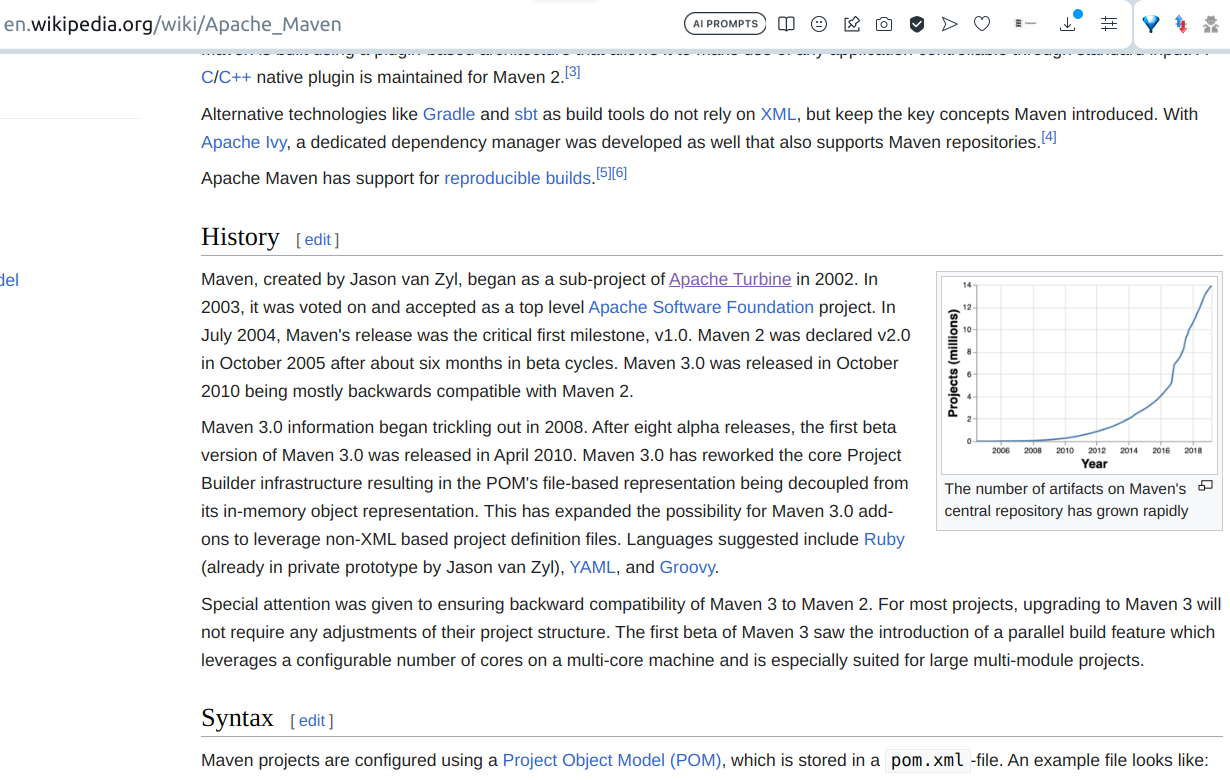Open the XML article link
Screen dimensions: 1230x780
click(778, 114)
